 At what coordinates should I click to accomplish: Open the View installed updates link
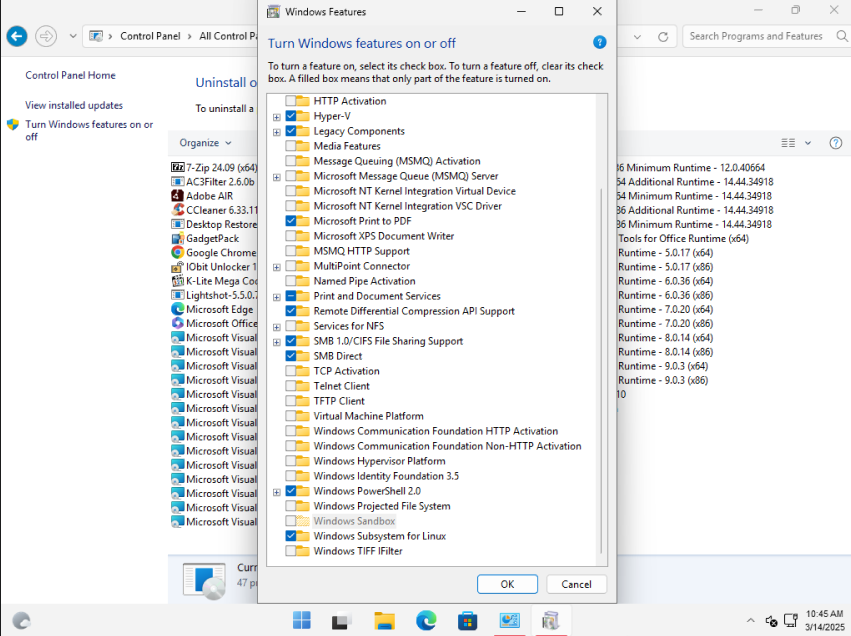[74, 105]
